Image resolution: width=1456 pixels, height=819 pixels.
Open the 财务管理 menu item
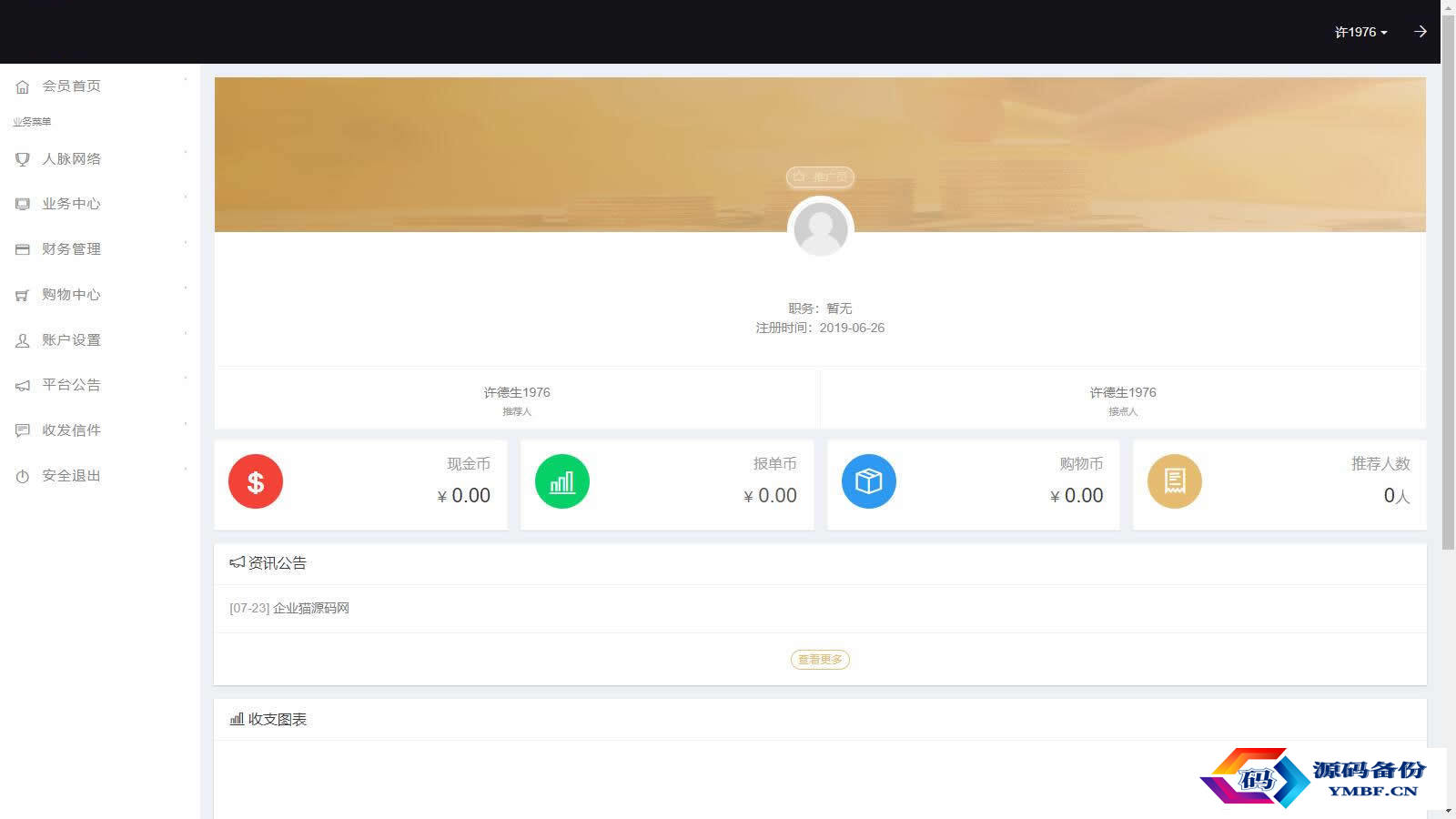click(100, 249)
